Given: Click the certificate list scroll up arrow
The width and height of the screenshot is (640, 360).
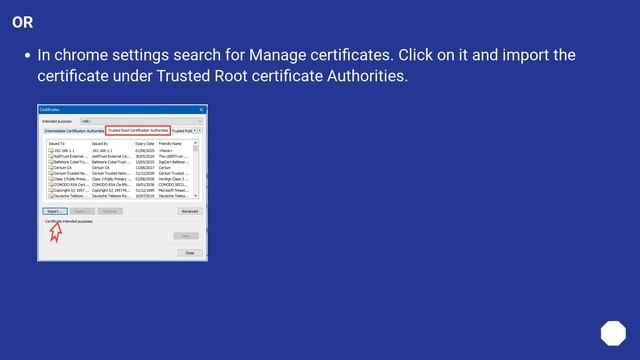Looking at the screenshot, I should (x=196, y=143).
